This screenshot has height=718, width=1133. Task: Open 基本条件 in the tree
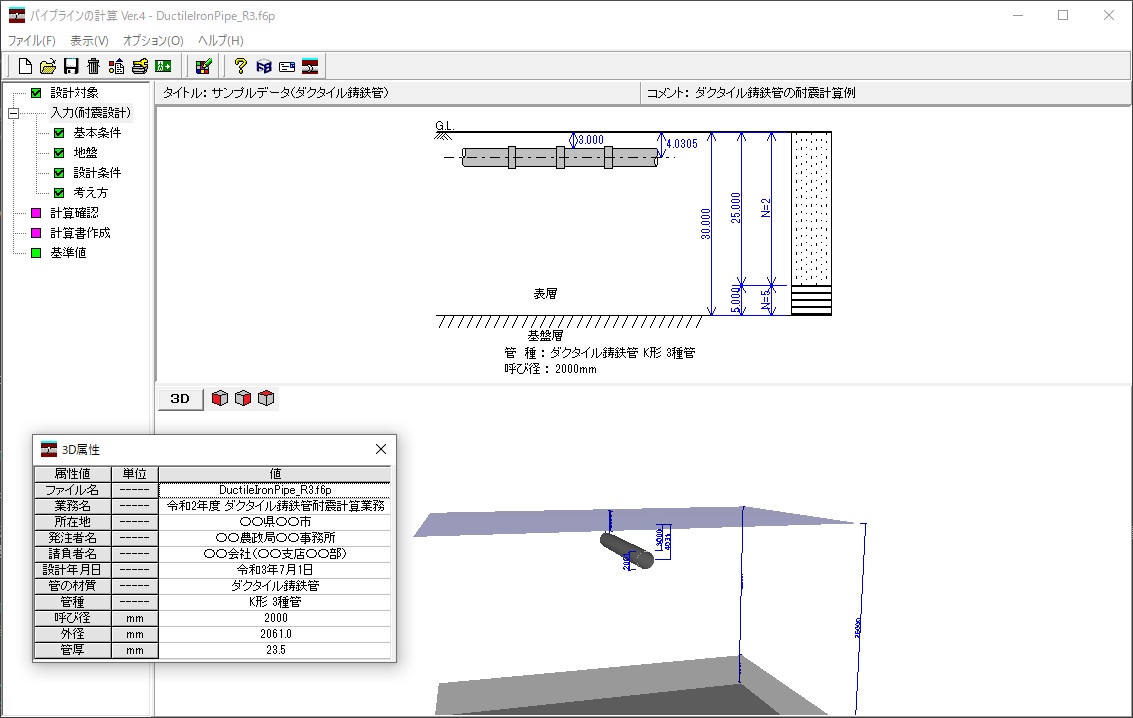pos(97,133)
